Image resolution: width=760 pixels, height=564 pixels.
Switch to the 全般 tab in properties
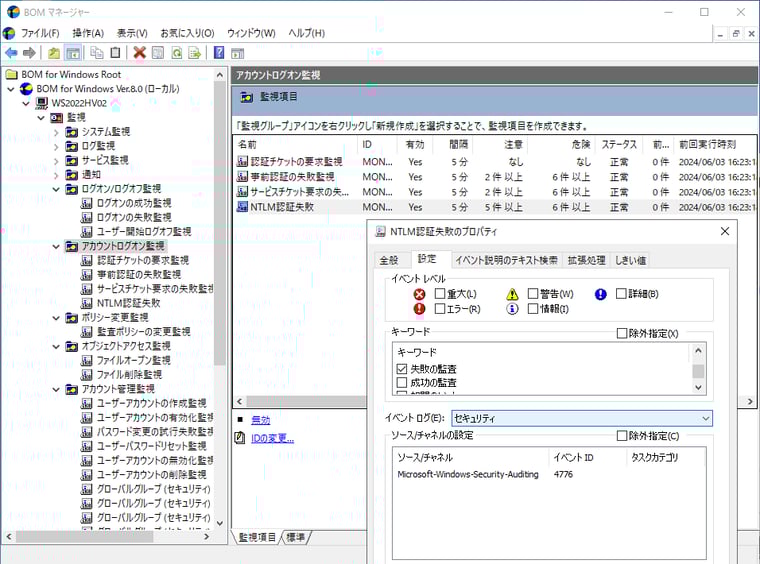click(x=389, y=260)
